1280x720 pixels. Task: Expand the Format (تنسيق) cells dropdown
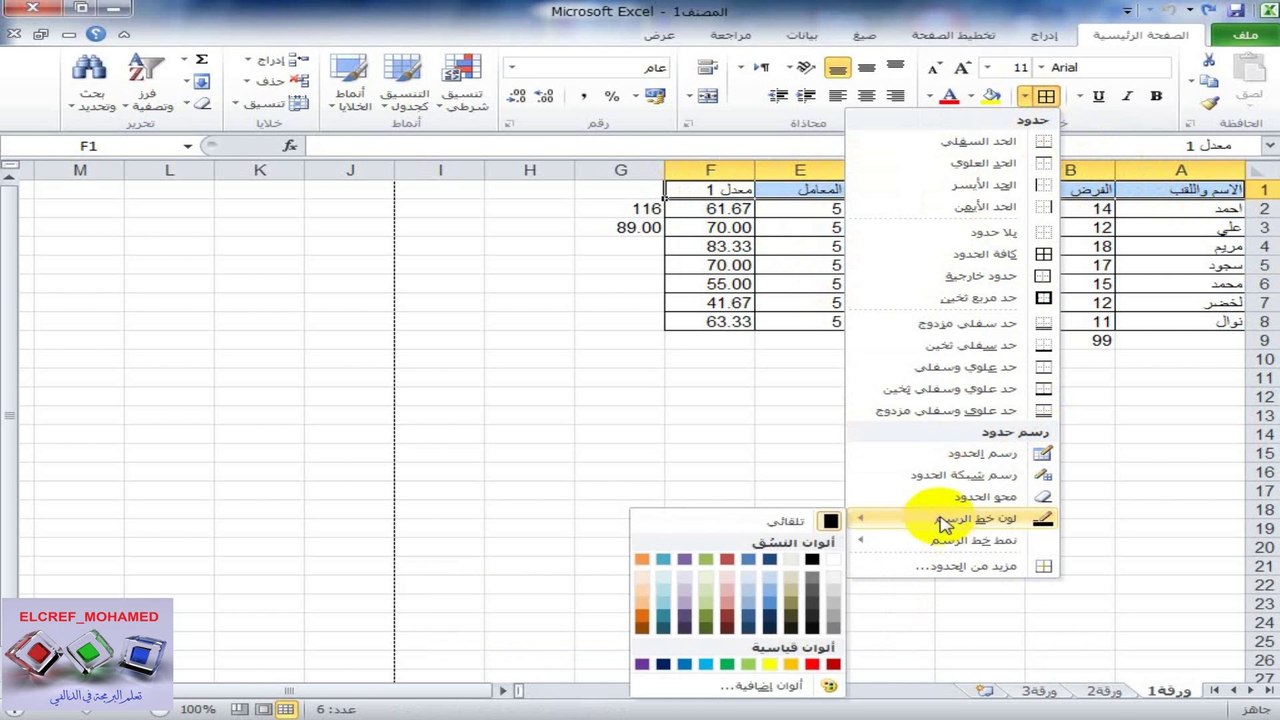point(236,103)
